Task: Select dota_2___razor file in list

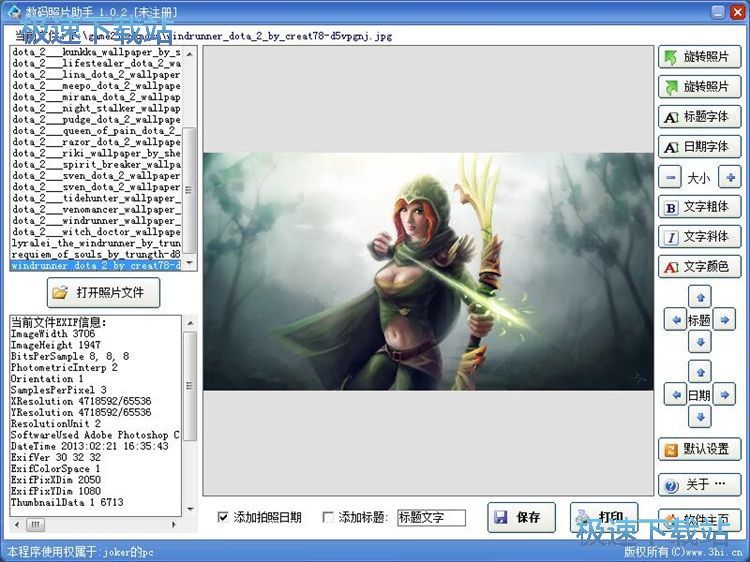Action: point(96,142)
